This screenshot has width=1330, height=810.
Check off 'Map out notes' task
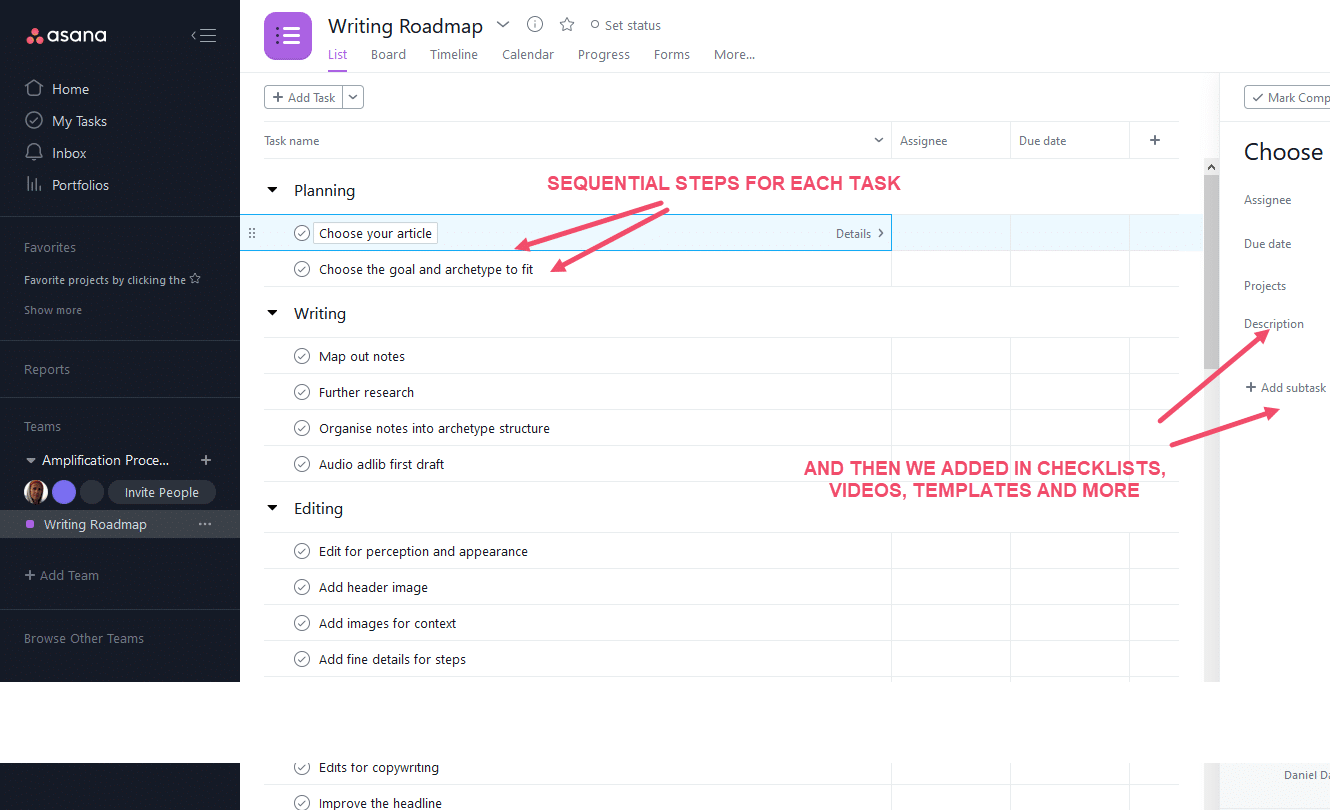point(302,356)
